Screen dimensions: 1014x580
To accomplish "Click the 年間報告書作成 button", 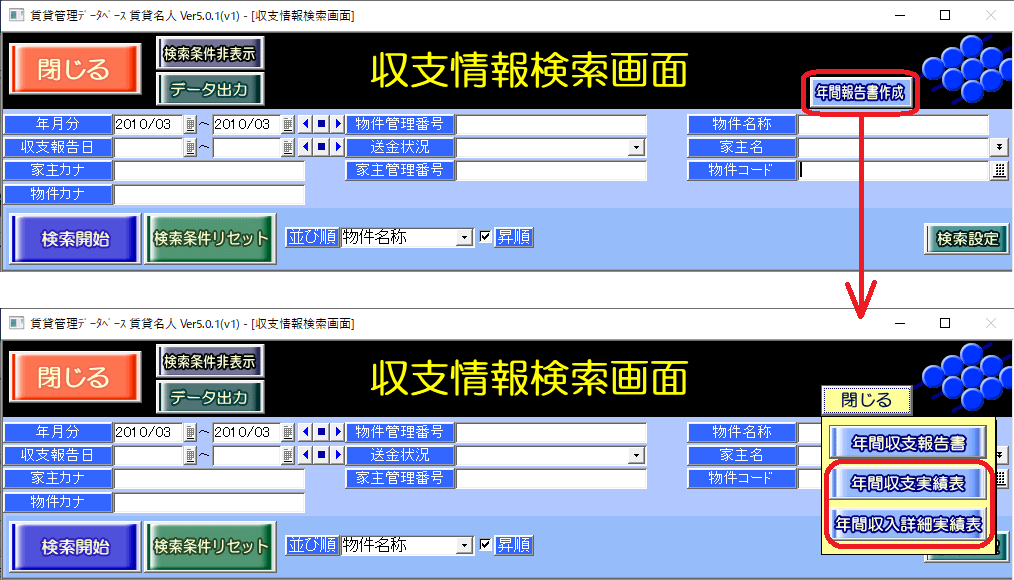I will tap(859, 92).
